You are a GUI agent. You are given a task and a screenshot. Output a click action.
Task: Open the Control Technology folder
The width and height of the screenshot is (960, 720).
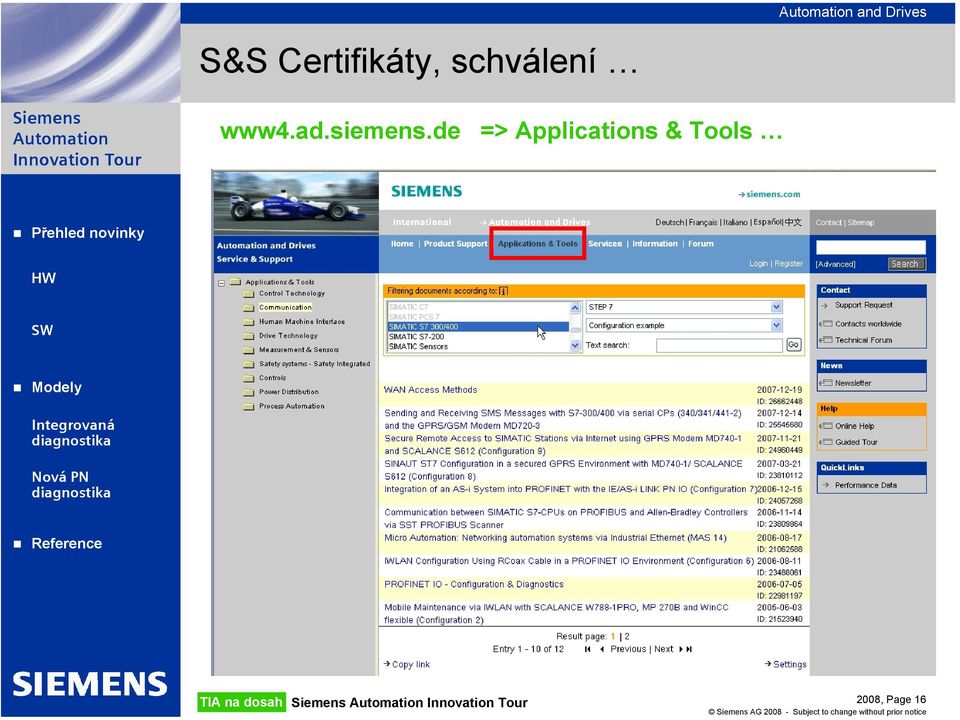coord(291,293)
